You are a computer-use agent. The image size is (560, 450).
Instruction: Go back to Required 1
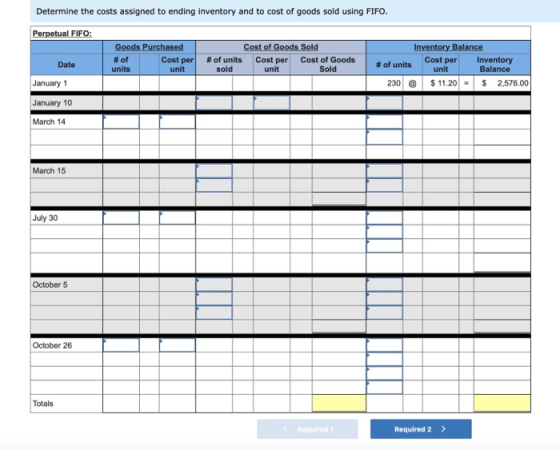tap(308, 429)
